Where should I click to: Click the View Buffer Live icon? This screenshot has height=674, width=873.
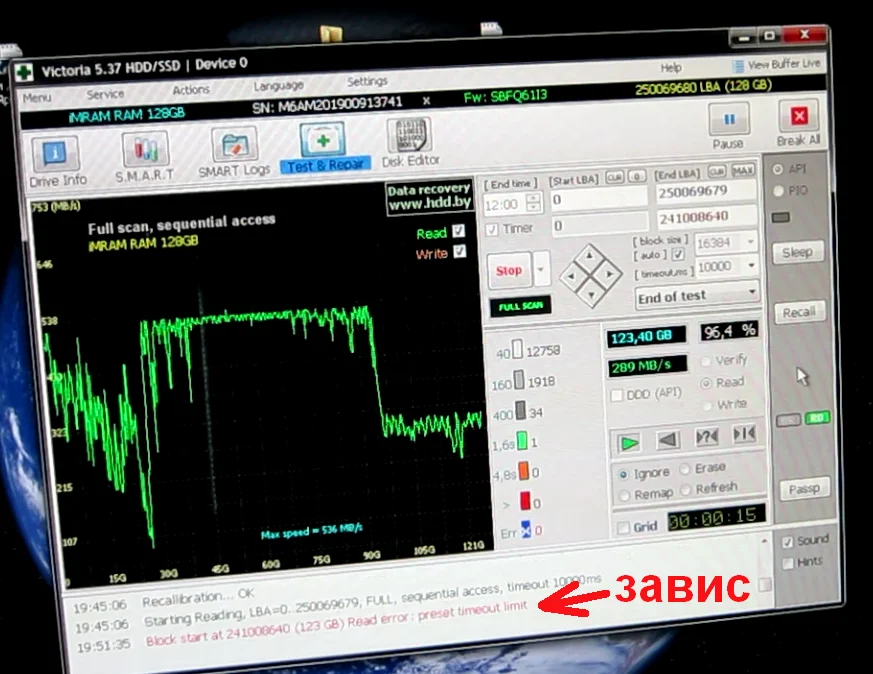pyautogui.click(x=738, y=66)
